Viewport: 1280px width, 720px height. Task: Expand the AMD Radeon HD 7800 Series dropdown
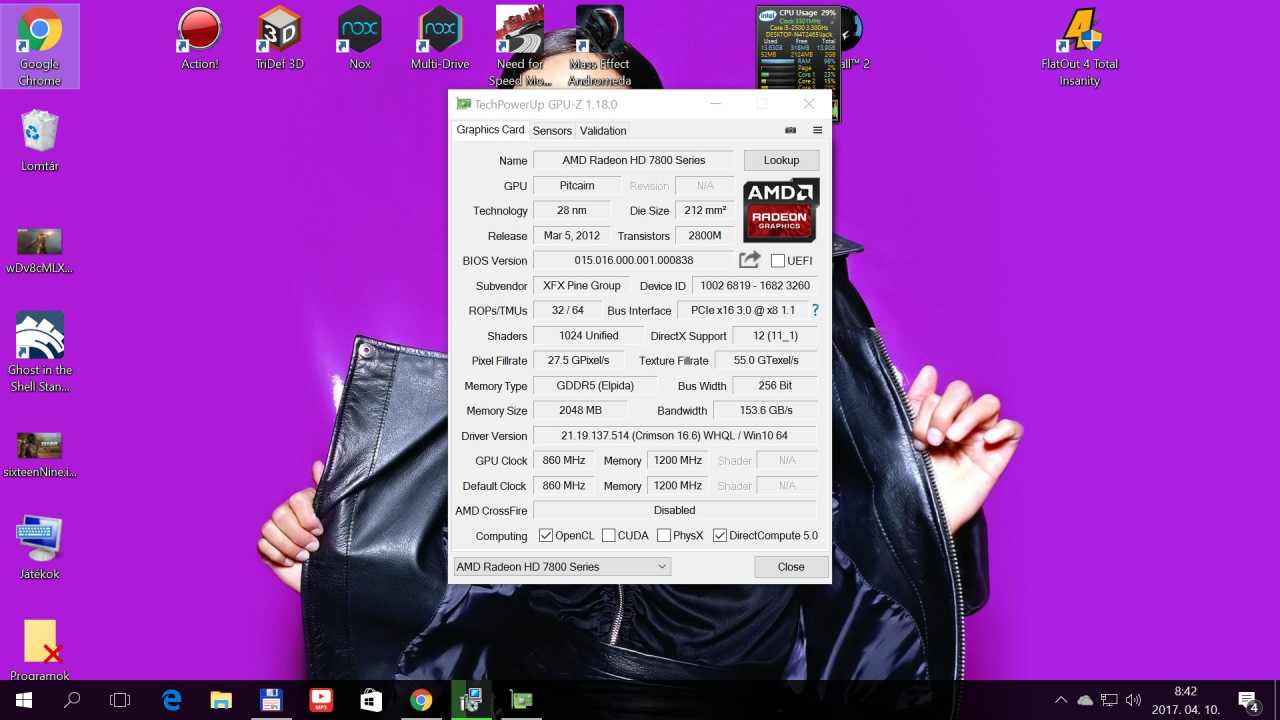pos(561,567)
